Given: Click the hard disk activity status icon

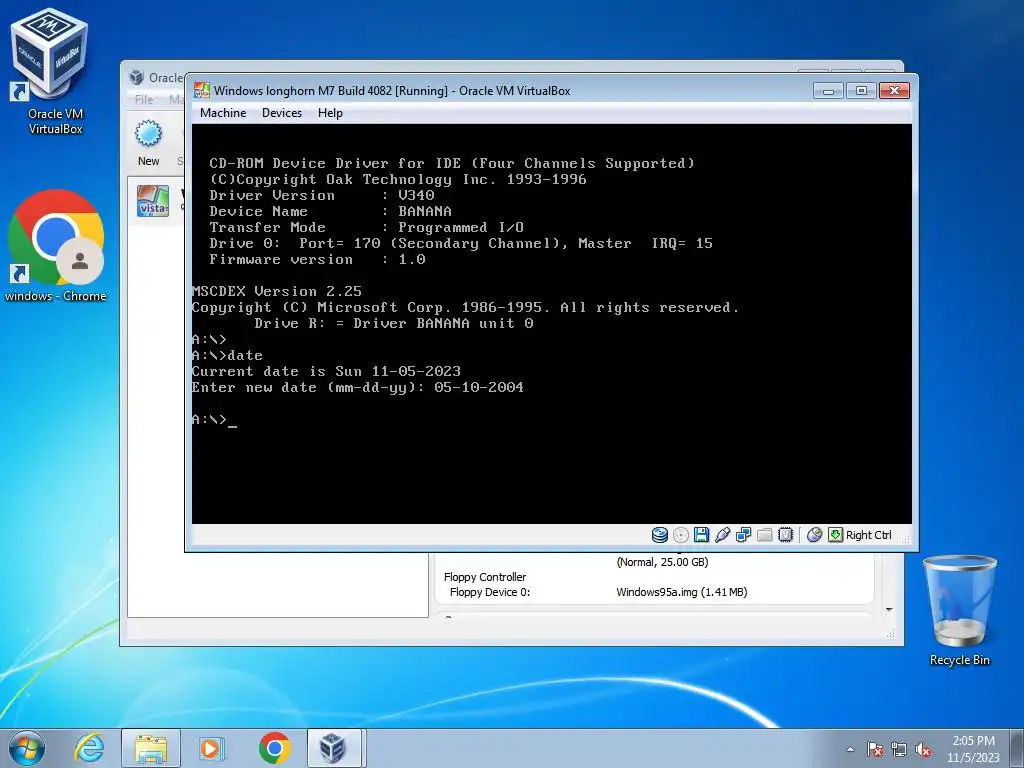Looking at the screenshot, I should pyautogui.click(x=660, y=535).
